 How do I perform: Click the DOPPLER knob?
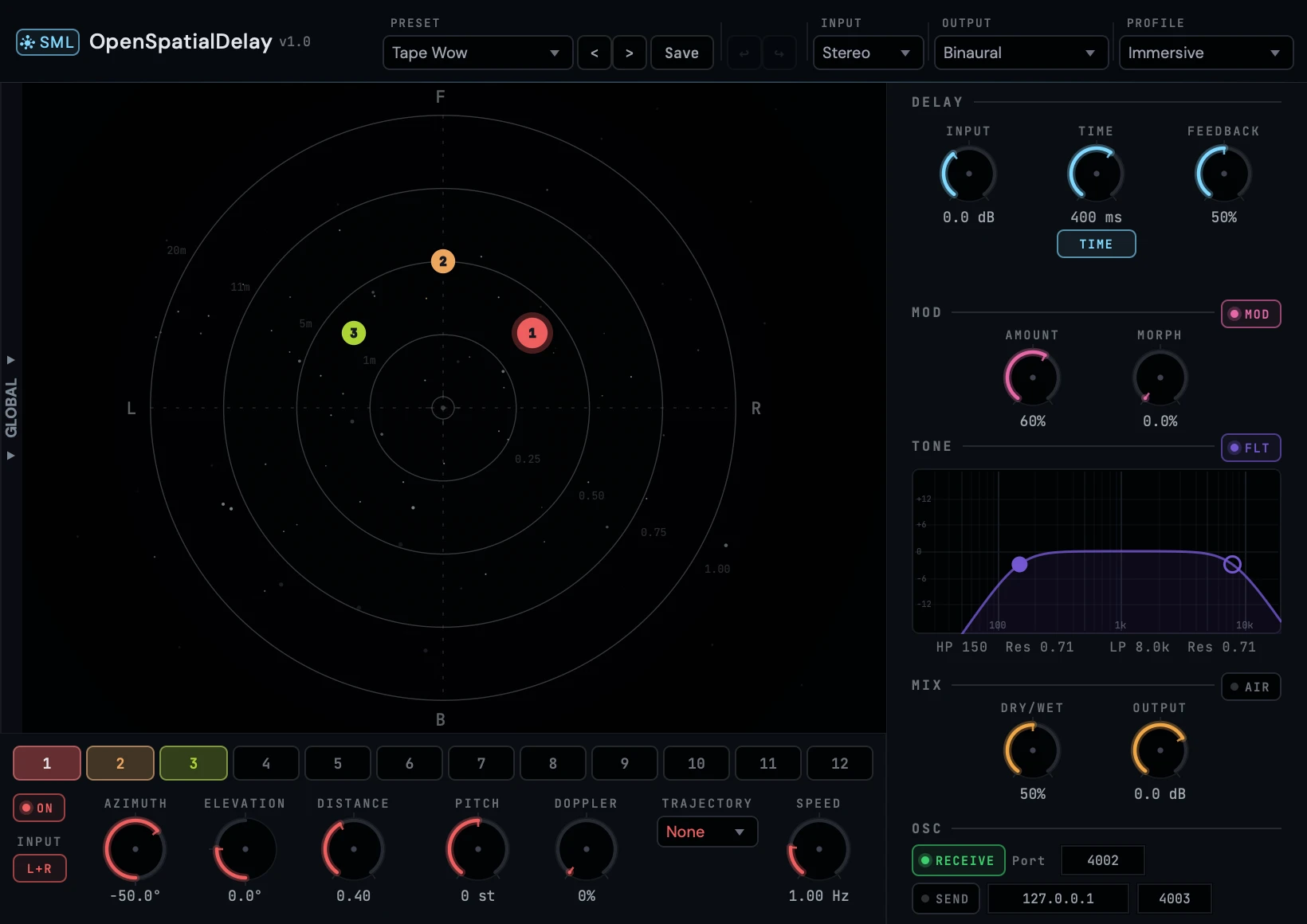click(586, 849)
